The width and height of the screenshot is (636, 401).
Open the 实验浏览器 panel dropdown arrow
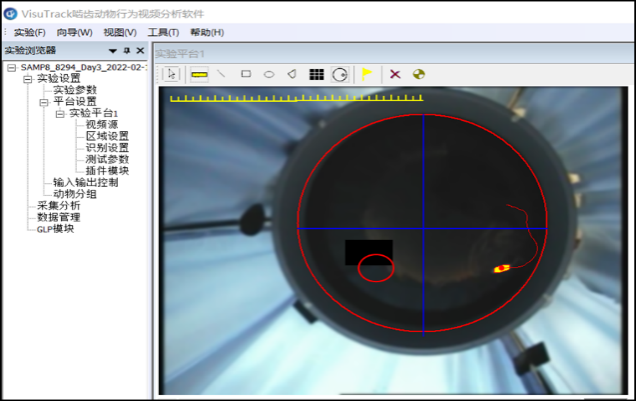coord(113,51)
